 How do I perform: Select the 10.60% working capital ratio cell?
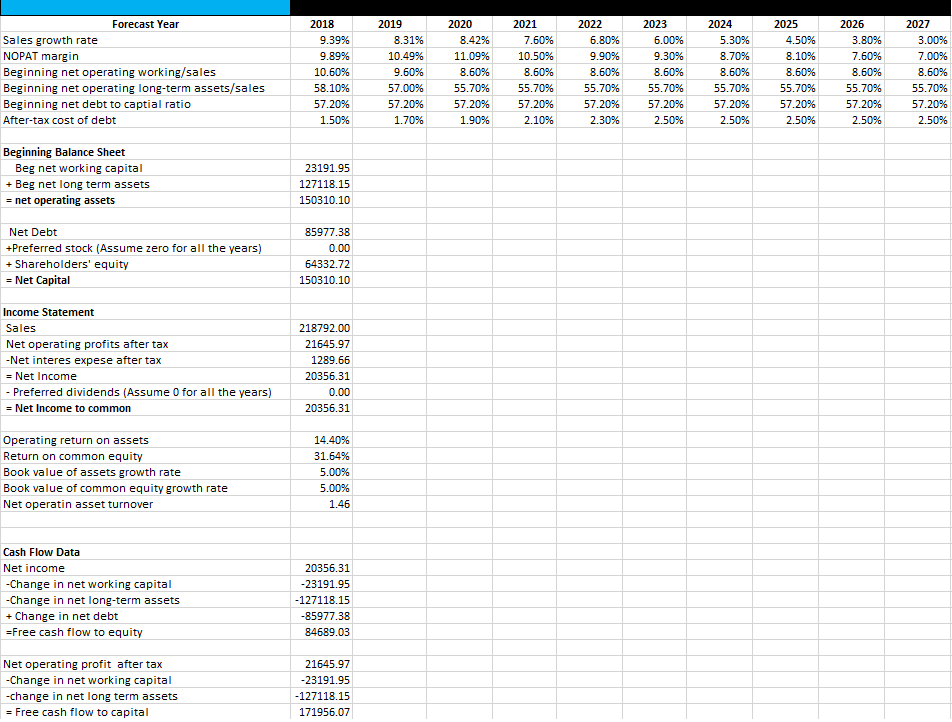click(x=322, y=72)
